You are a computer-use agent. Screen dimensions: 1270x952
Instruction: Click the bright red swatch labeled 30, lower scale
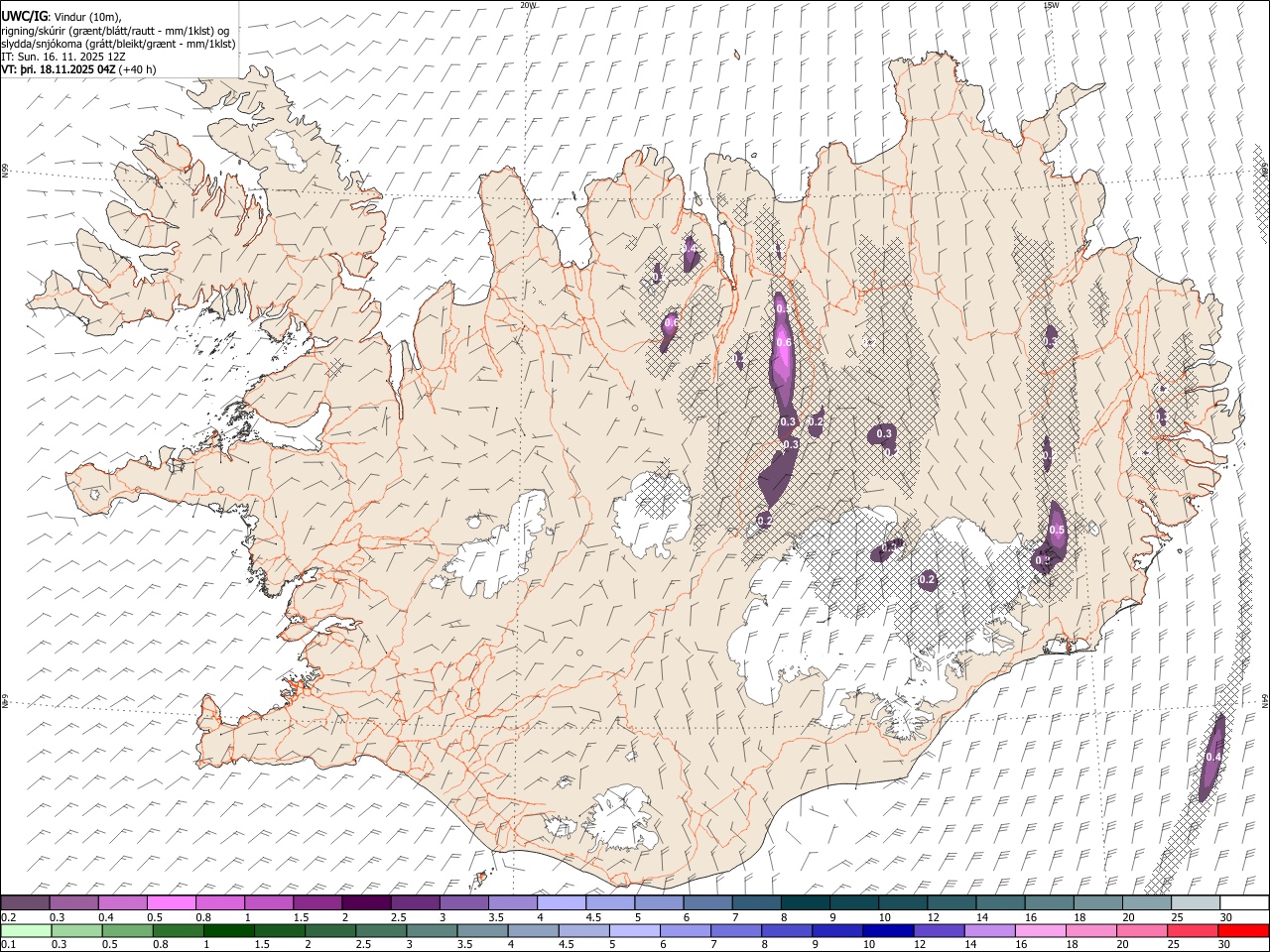click(1243, 930)
